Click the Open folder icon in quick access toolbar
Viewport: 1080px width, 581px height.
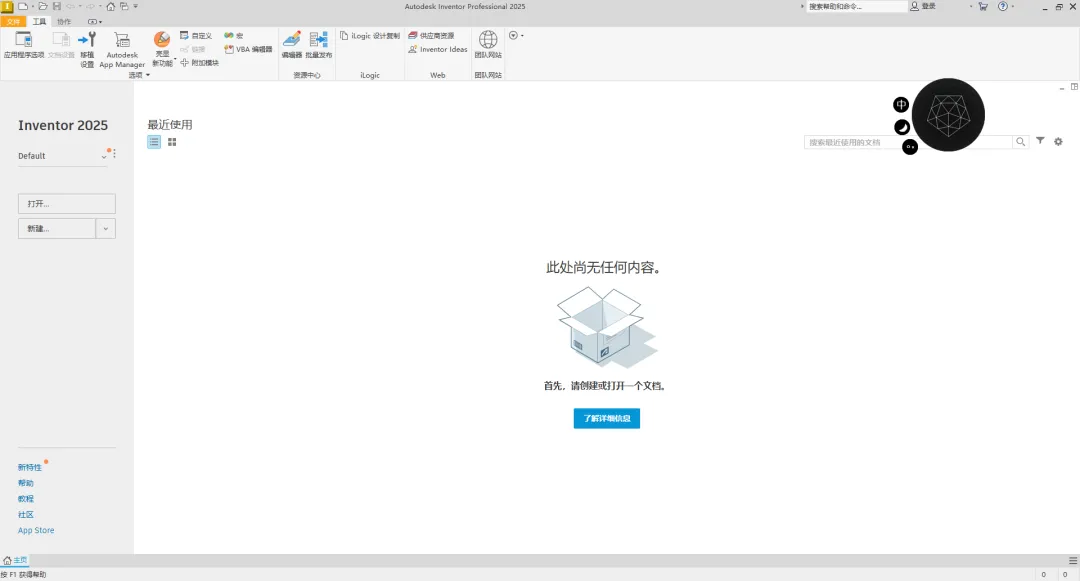click(x=43, y=6)
